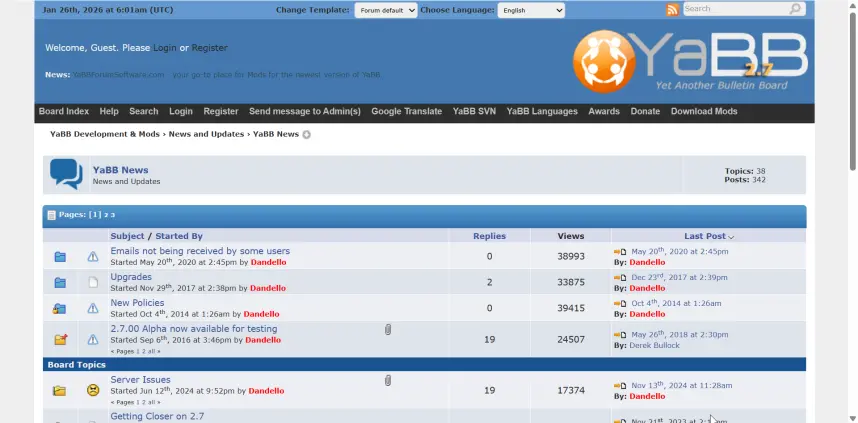Image resolution: width=858 pixels, height=423 pixels.
Task: Open the RSS feed icon
Action: click(x=673, y=9)
